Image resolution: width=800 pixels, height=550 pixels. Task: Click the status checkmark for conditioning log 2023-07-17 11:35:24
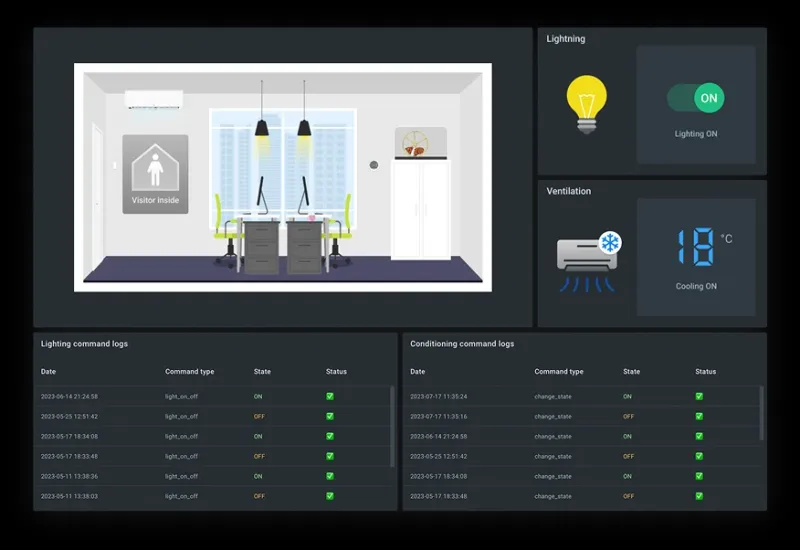(x=699, y=396)
